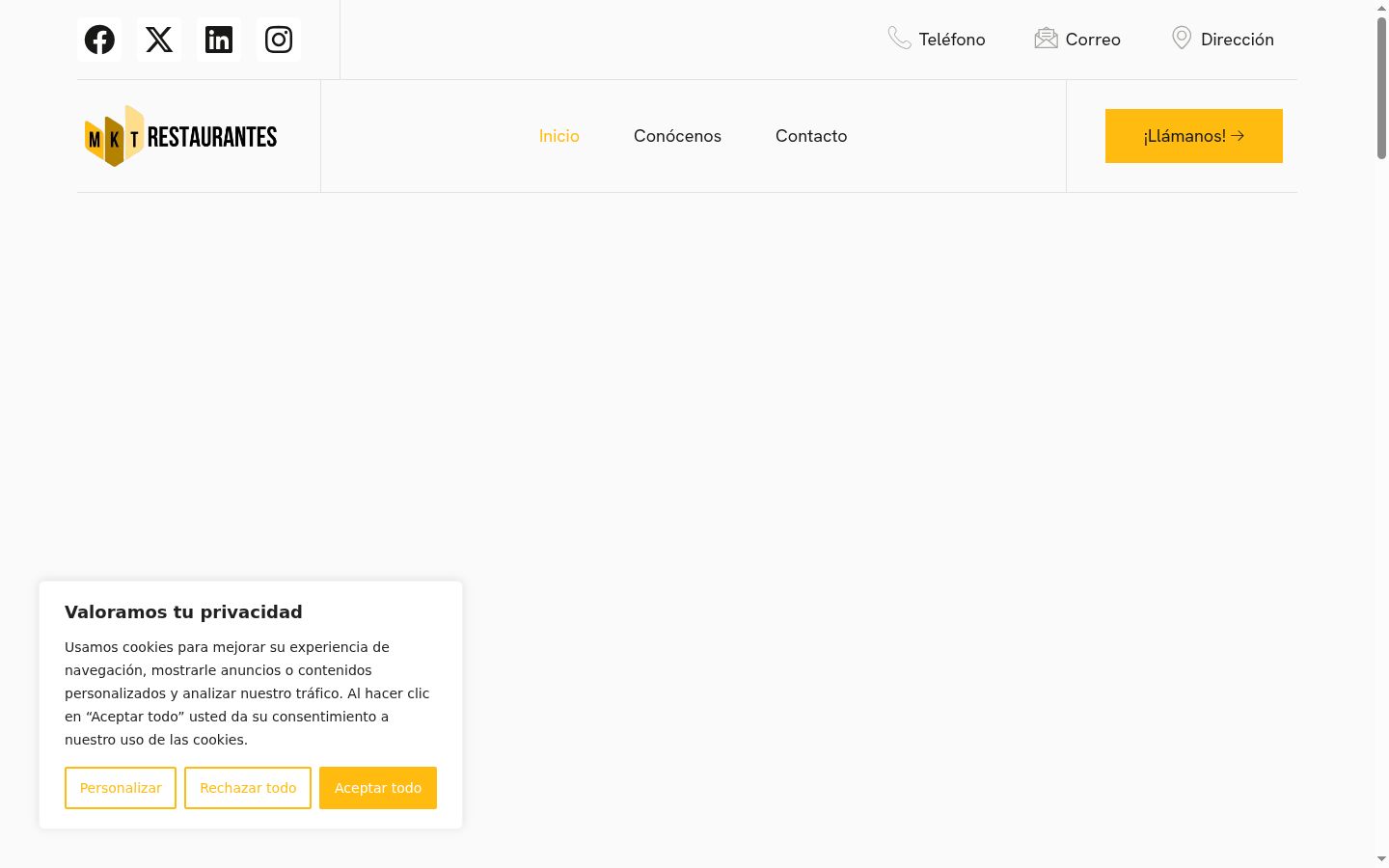The image size is (1389, 868).
Task: Click the scrollbar up arrow
Action: [x=1381, y=8]
